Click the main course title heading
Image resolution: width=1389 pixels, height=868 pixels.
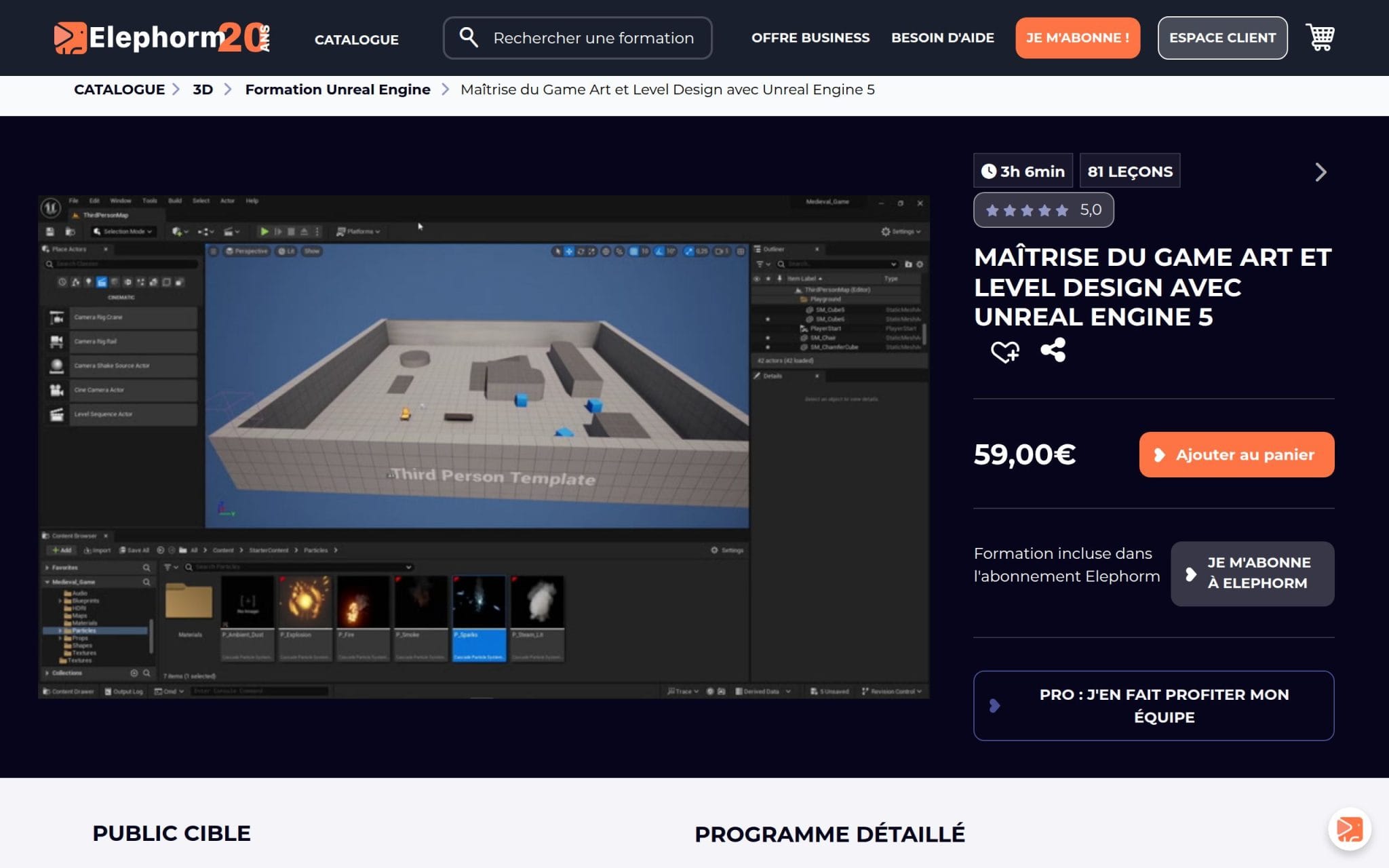pos(1152,287)
